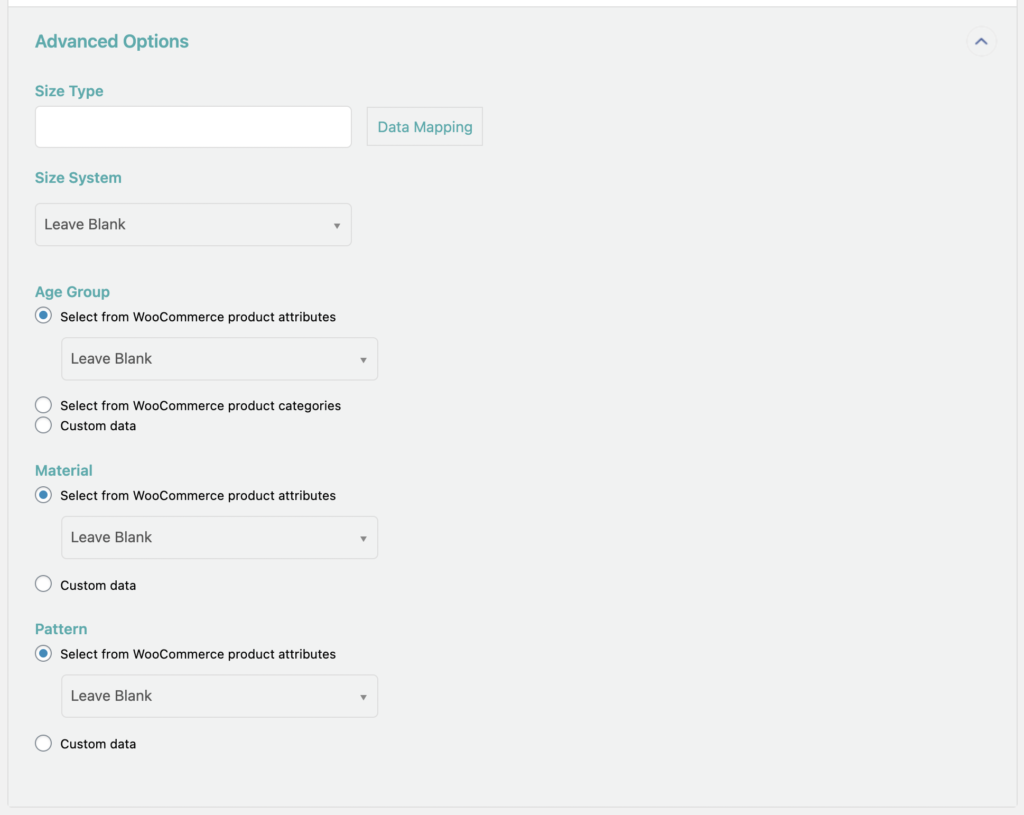The height and width of the screenshot is (815, 1024).
Task: Click the dropdown arrow on Pattern select
Action: pos(364,696)
